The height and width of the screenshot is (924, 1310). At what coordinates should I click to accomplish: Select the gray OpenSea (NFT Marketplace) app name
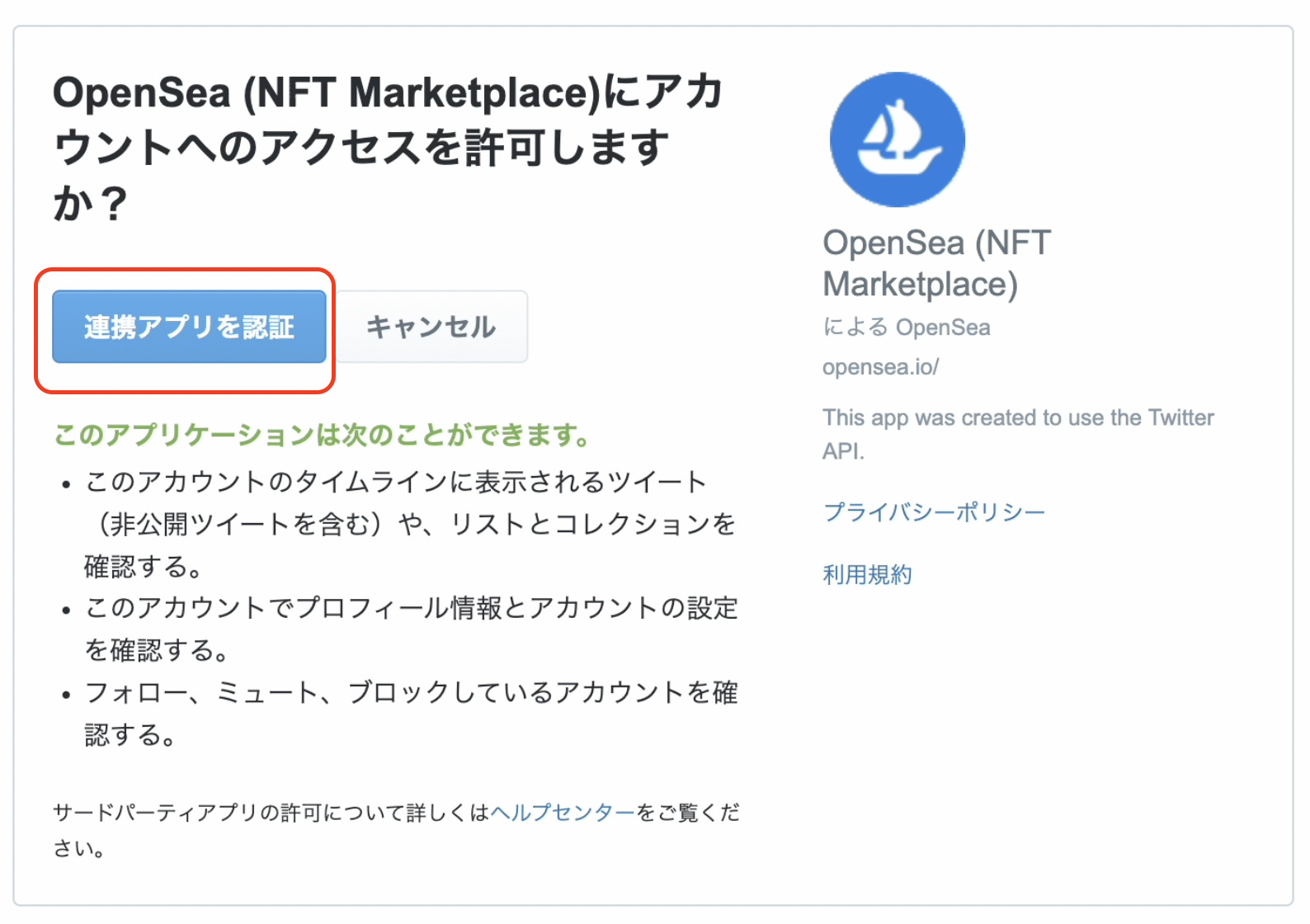tap(936, 263)
